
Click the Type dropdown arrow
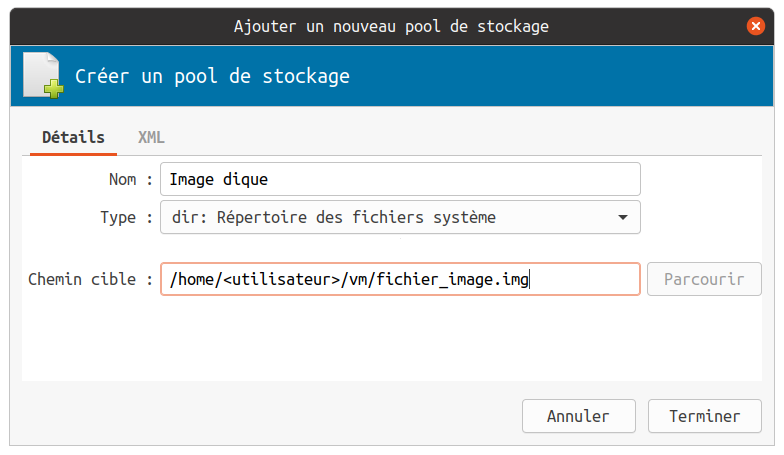pos(623,217)
